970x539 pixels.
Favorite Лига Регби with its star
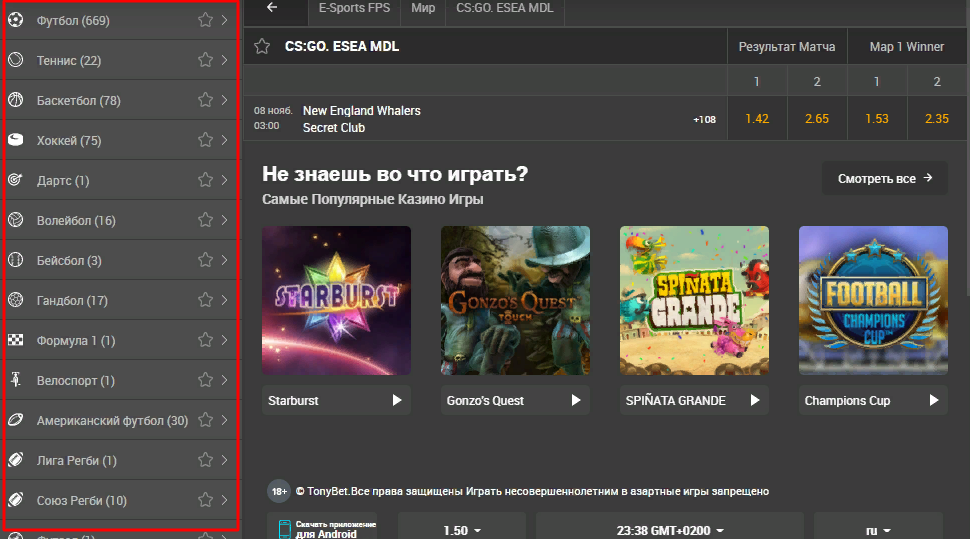tap(205, 460)
